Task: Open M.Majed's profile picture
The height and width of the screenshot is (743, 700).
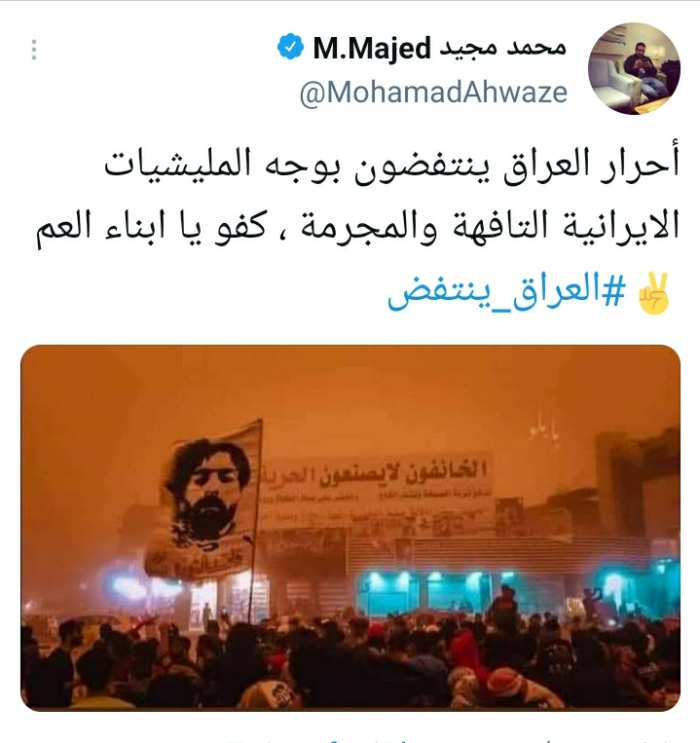Action: (634, 69)
